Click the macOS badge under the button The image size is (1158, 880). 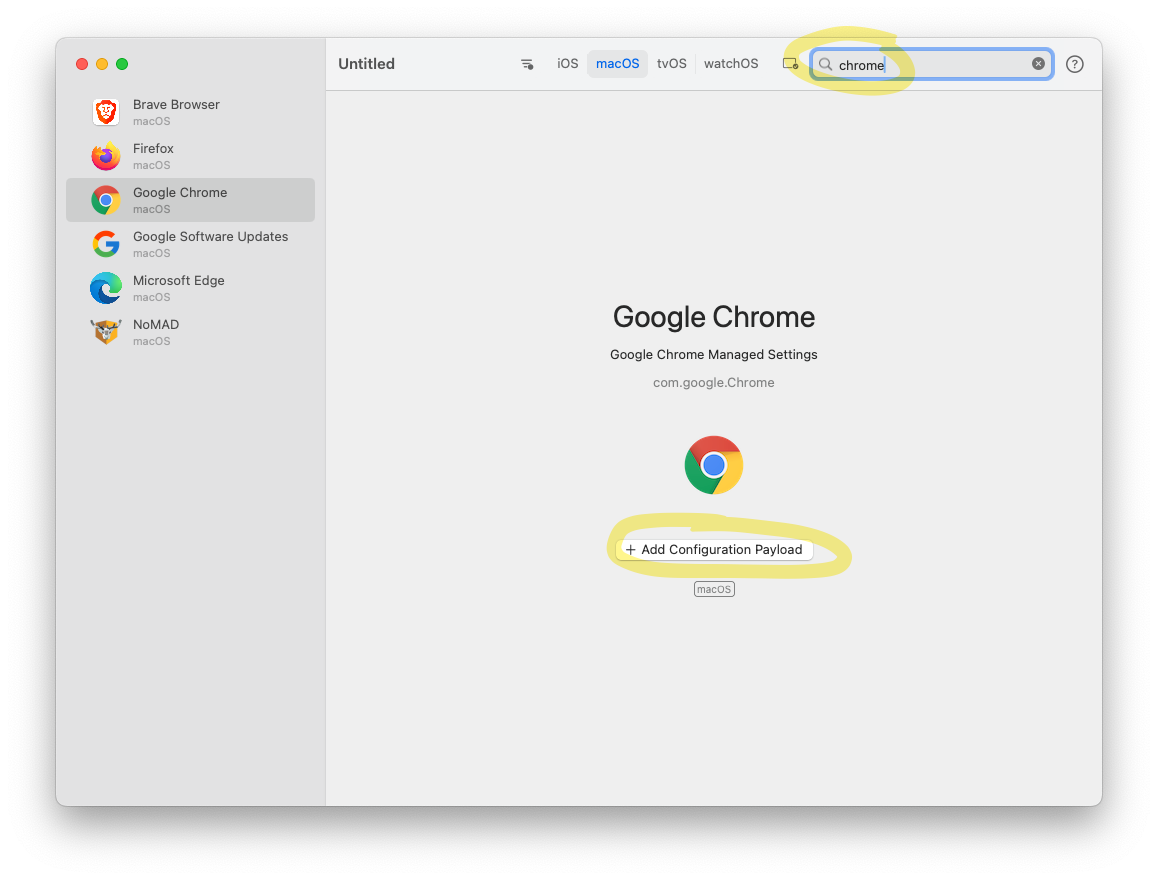click(x=714, y=589)
